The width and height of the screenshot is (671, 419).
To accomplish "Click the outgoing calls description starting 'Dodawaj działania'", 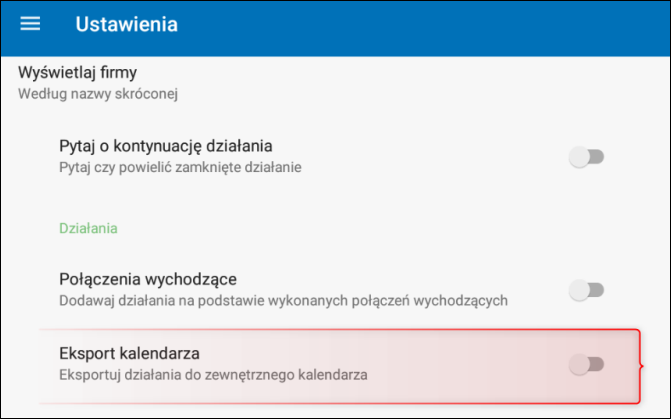I will (x=284, y=300).
